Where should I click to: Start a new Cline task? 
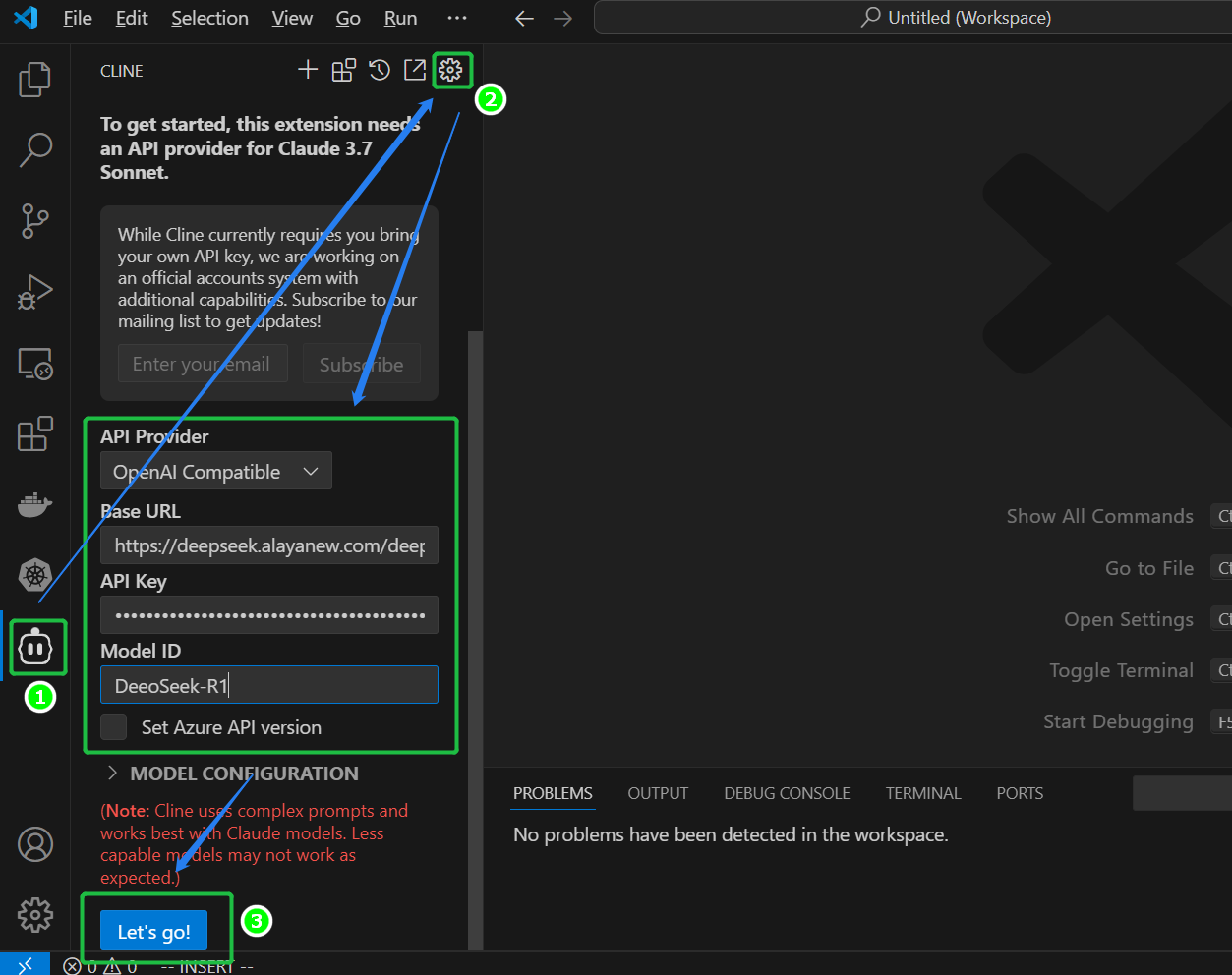tap(308, 70)
